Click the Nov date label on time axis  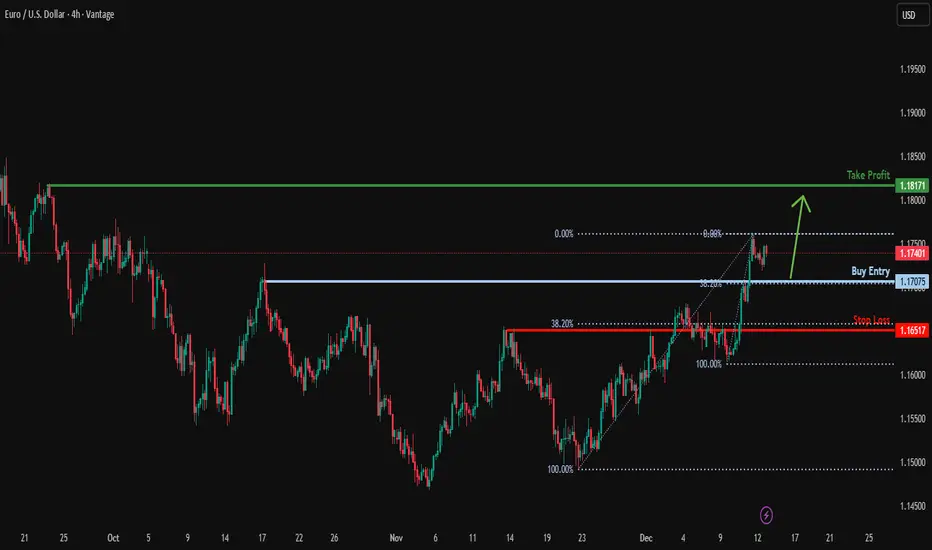[x=396, y=538]
